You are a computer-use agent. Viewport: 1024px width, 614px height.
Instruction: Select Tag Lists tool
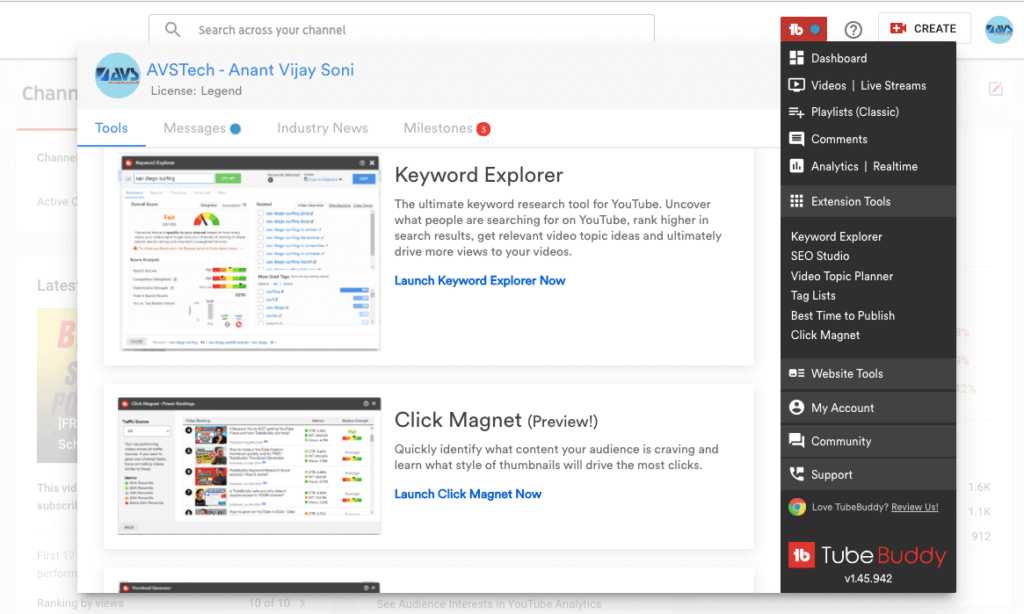click(812, 296)
